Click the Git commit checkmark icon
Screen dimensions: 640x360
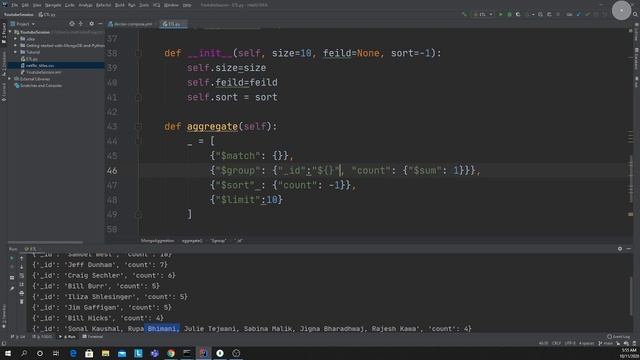click(587, 14)
